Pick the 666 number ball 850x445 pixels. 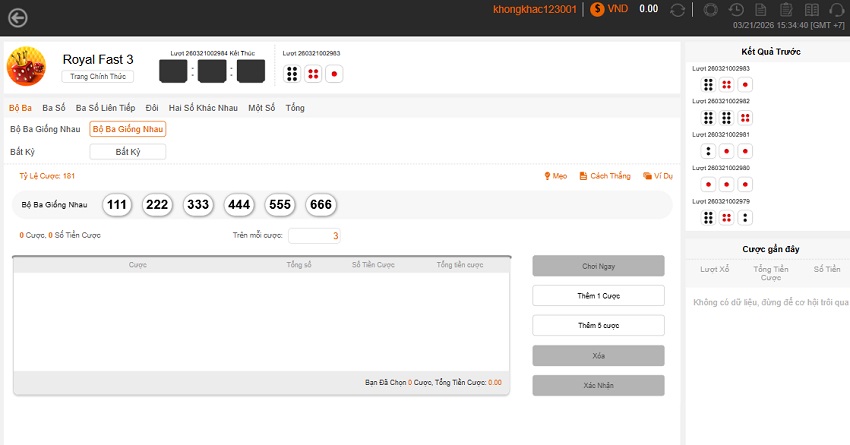321,205
